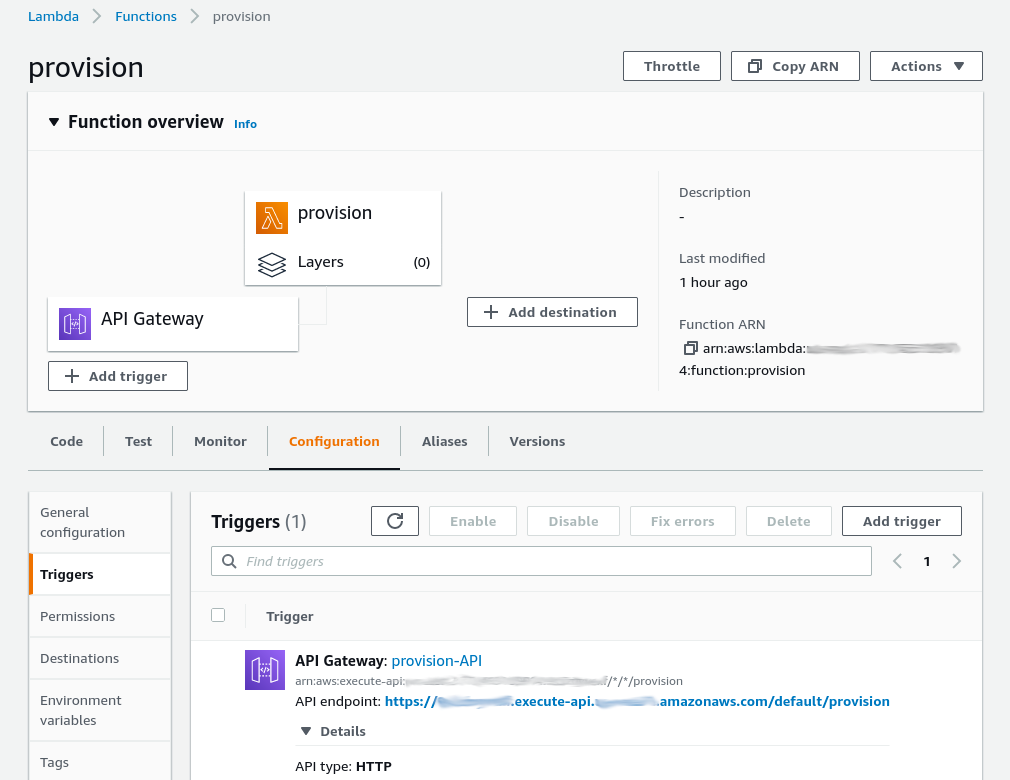Click the 'provision' breadcrumb text
Viewport: 1010px width, 780px height.
242,17
